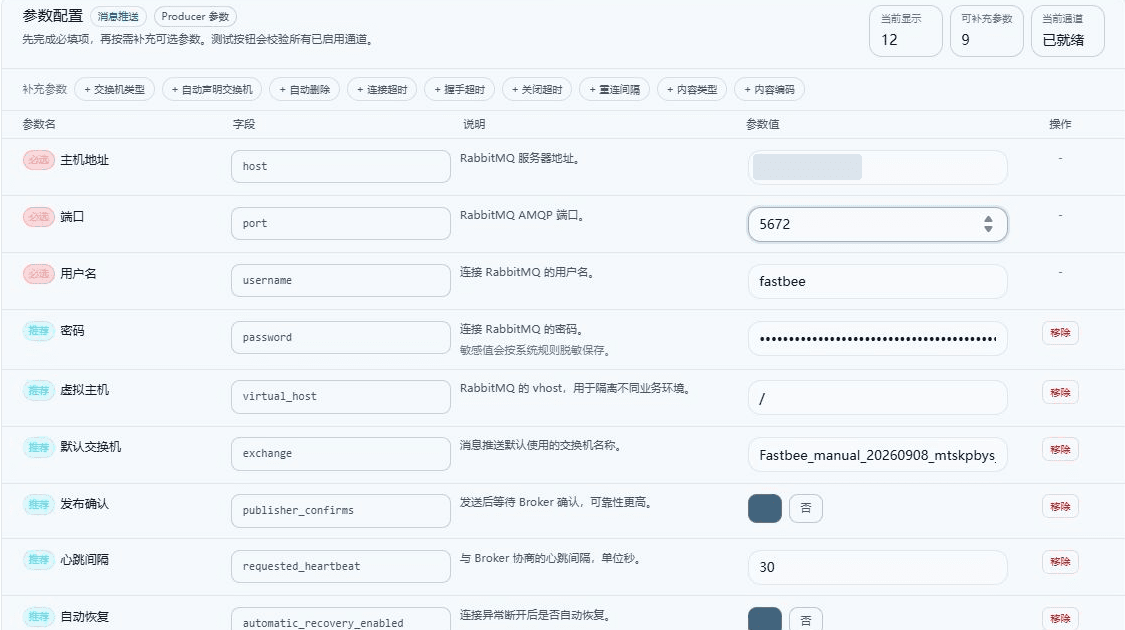Click the 操作 column header
This screenshot has height=630, width=1125.
point(1060,124)
